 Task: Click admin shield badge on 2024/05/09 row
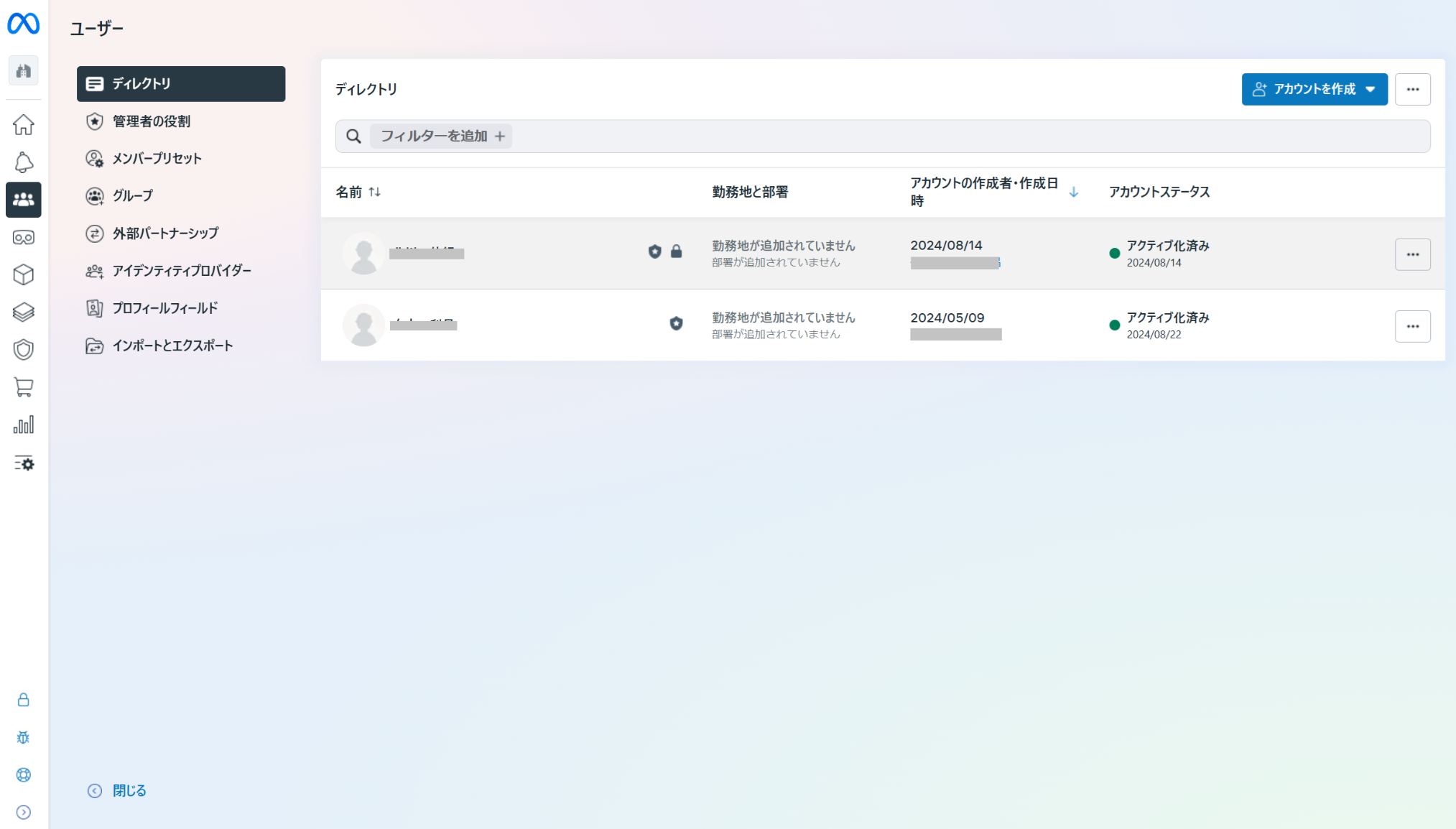click(x=676, y=323)
